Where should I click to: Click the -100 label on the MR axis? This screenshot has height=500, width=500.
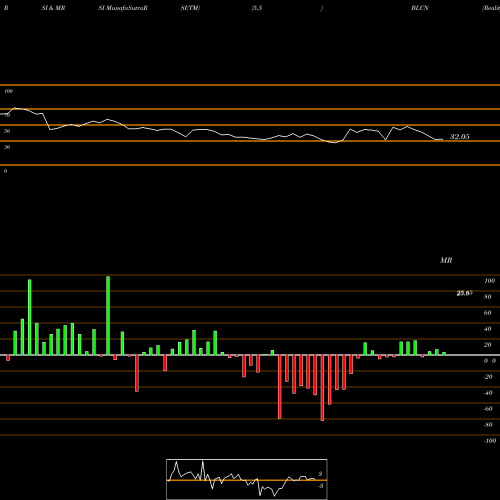pos(490,441)
